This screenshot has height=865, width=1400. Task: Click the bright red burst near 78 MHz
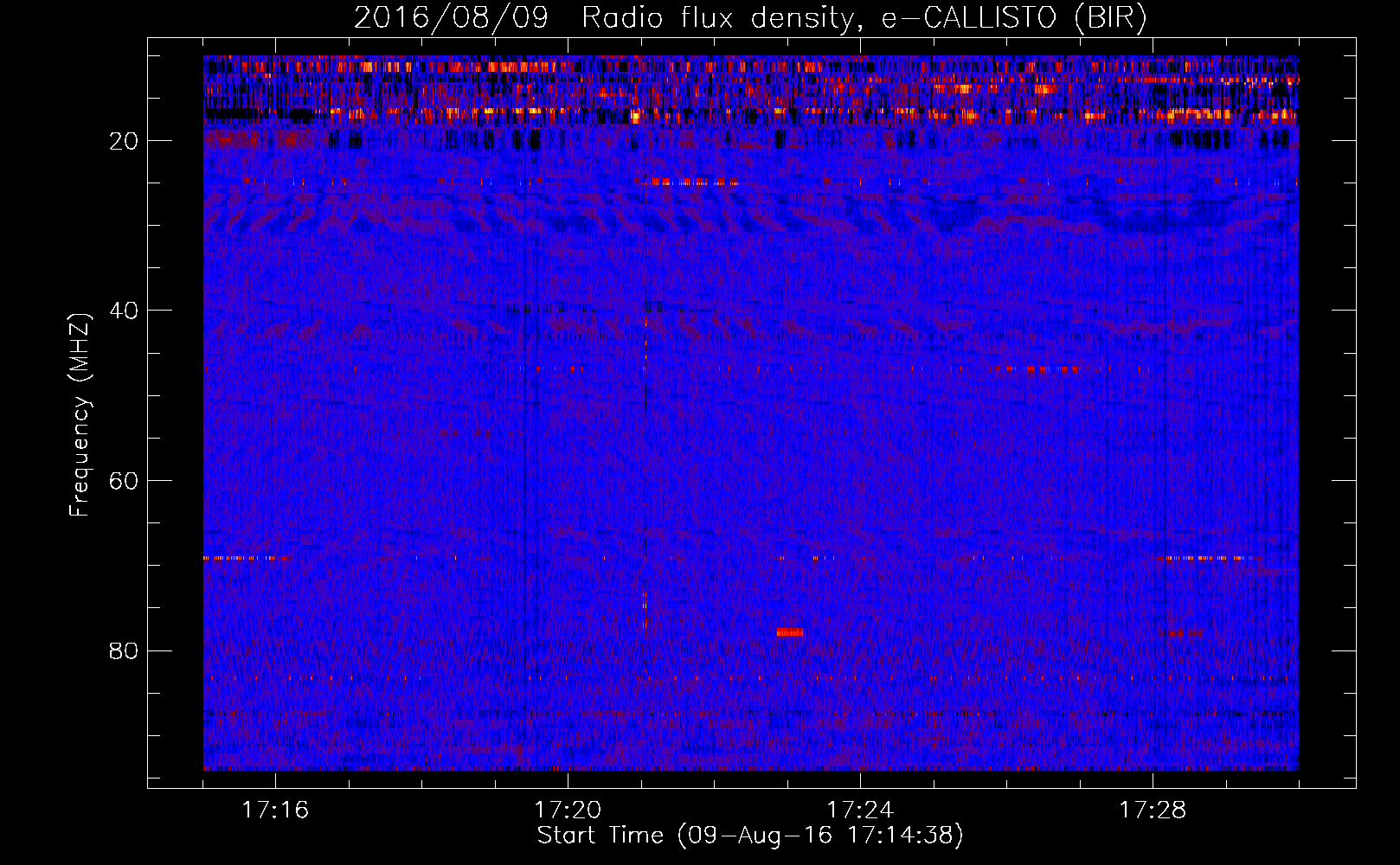(x=790, y=632)
